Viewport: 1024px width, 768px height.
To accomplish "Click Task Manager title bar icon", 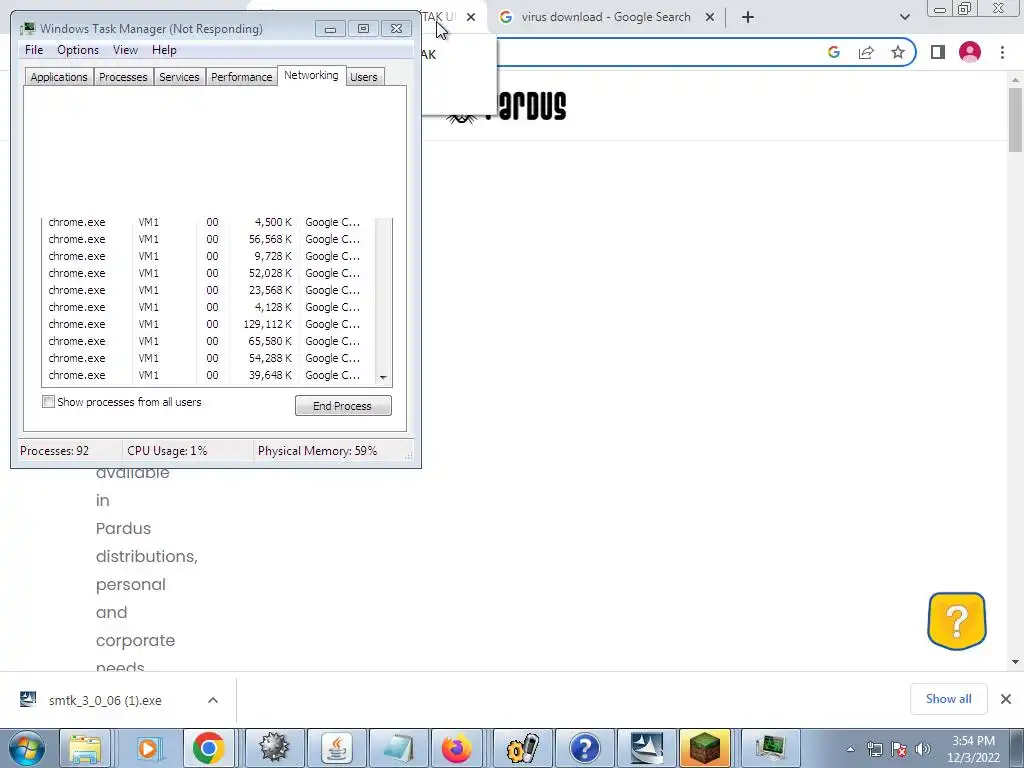I will coord(27,28).
